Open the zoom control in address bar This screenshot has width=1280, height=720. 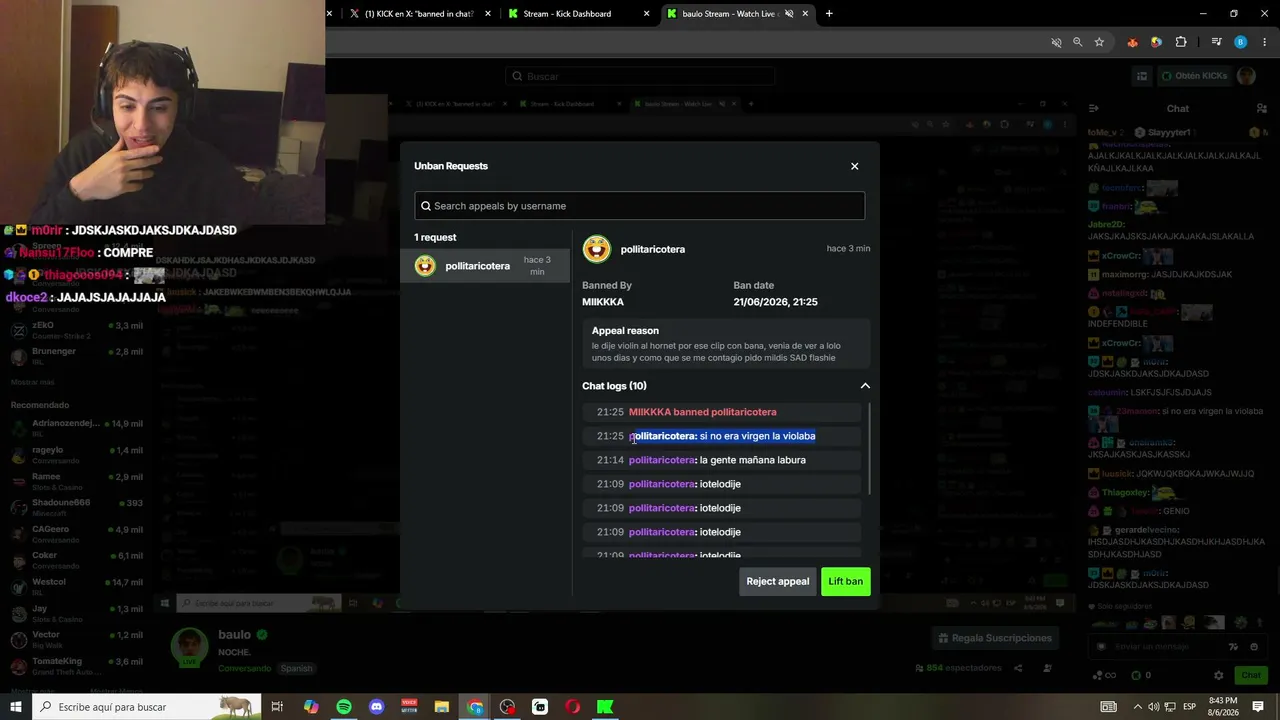(x=1078, y=42)
